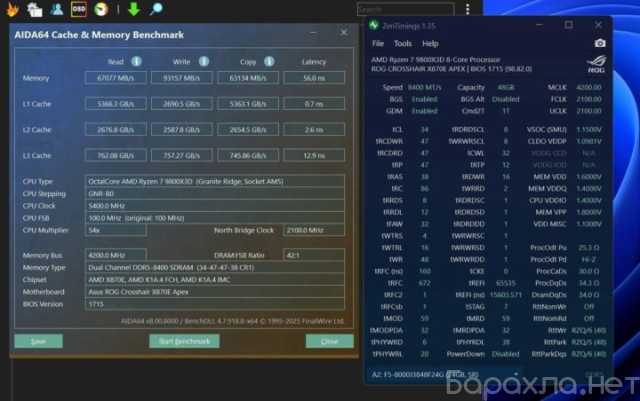Click the user/monitor toolbar icon
Viewport: 640px width, 401px height.
click(x=58, y=11)
